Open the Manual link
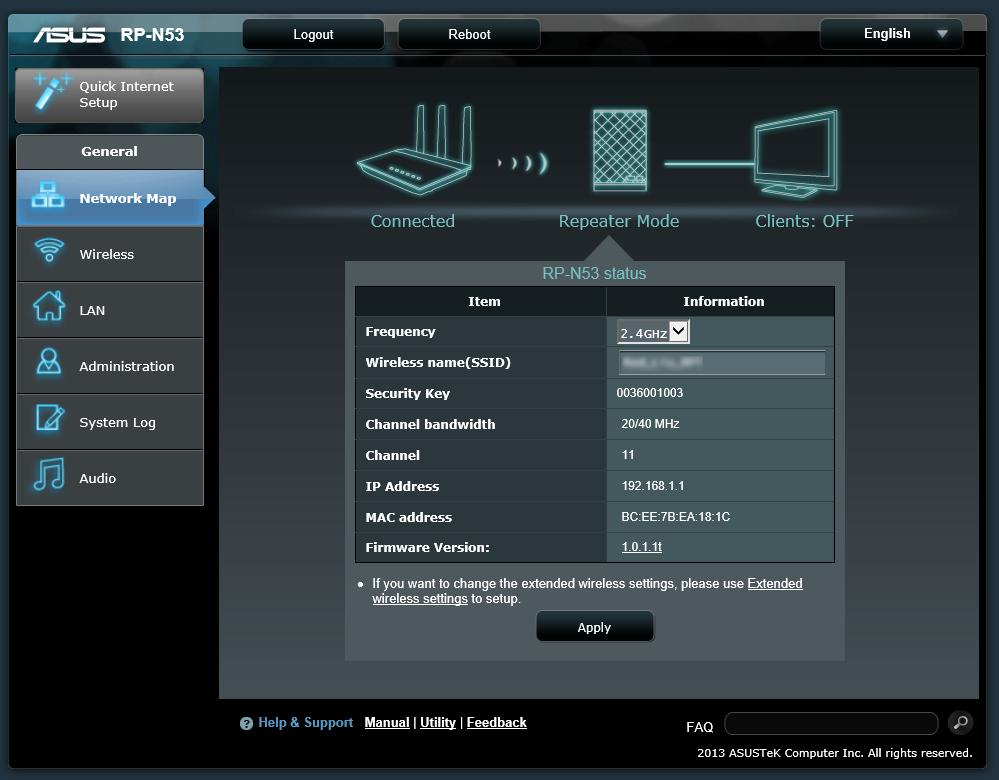The width and height of the screenshot is (999, 780). coord(387,723)
